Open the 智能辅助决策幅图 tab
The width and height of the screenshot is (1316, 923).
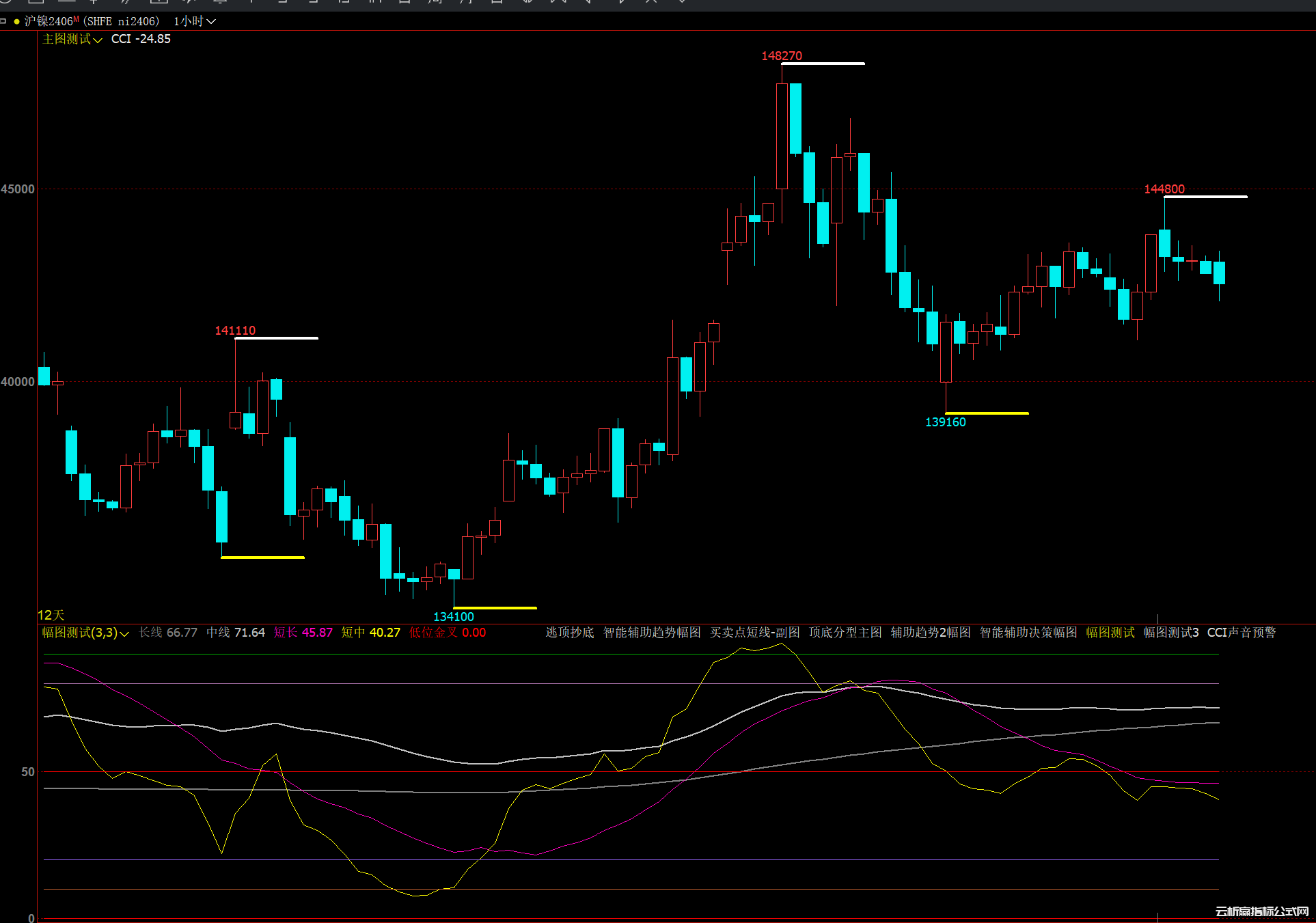pyautogui.click(x=1028, y=633)
